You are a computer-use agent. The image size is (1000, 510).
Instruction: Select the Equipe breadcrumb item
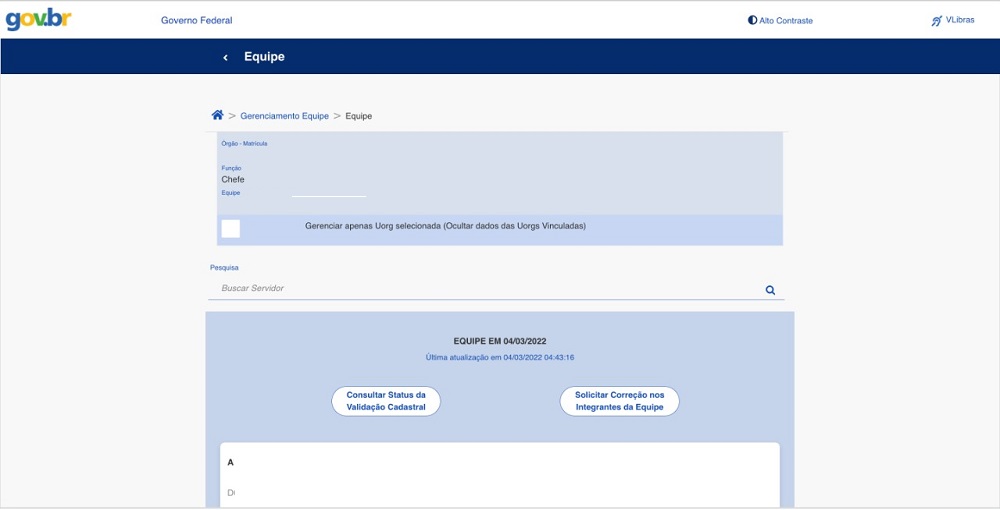358,116
